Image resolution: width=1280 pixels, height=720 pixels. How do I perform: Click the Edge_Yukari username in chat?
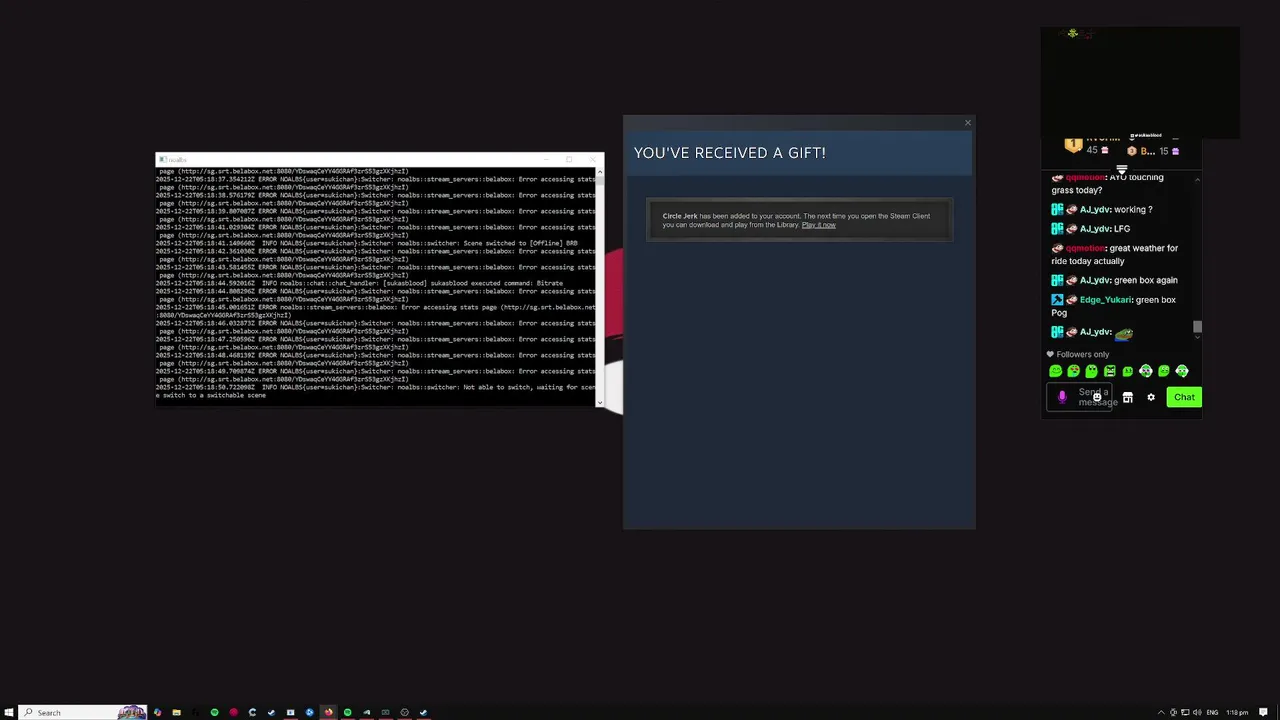pos(1105,300)
